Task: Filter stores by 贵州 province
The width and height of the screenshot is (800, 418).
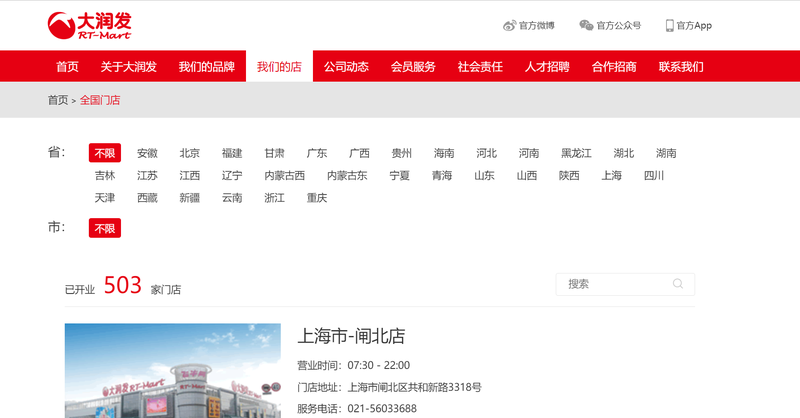Action: [402, 153]
